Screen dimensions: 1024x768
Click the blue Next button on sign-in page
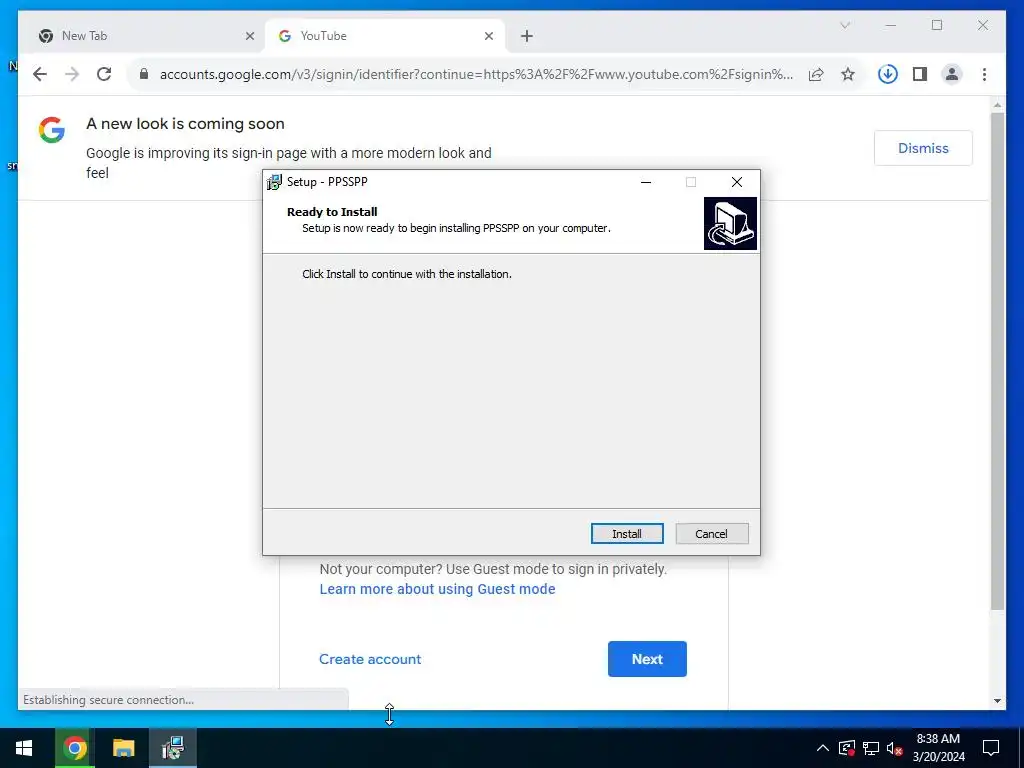point(647,659)
